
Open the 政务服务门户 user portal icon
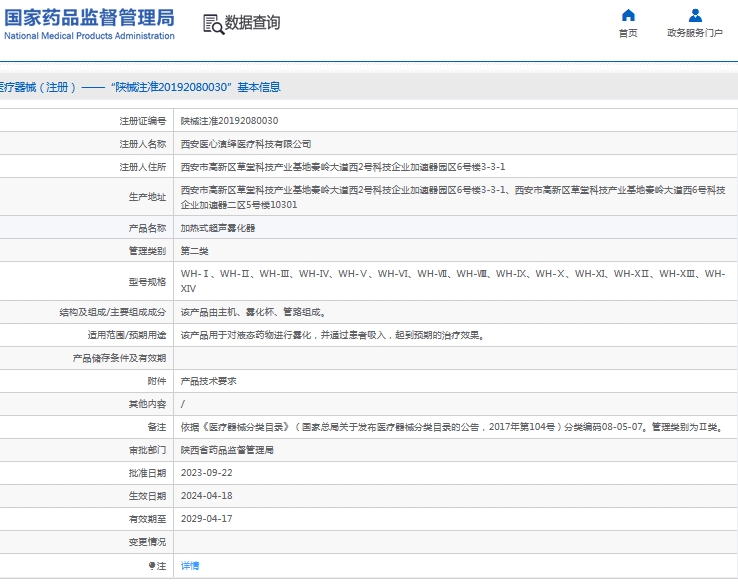pyautogui.click(x=695, y=16)
